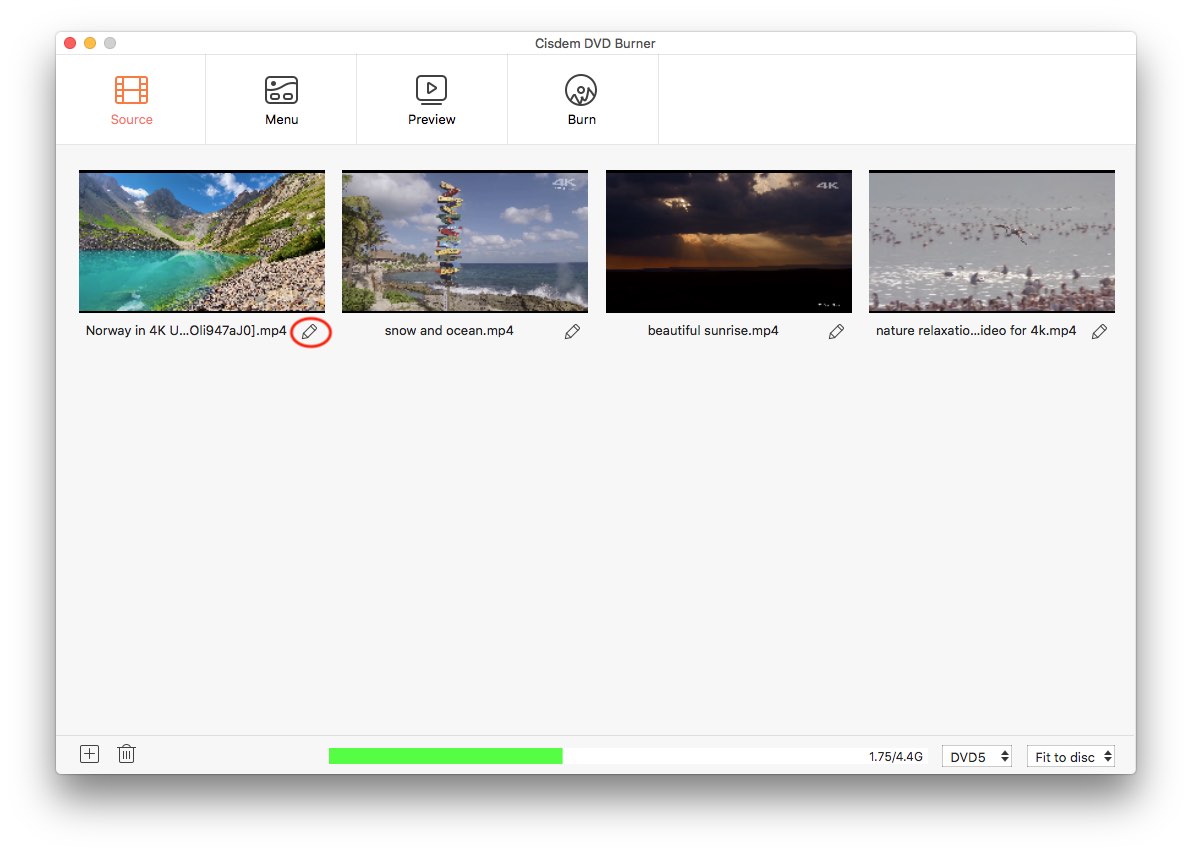Switch to the Source tab
The image size is (1192, 854).
point(131,100)
